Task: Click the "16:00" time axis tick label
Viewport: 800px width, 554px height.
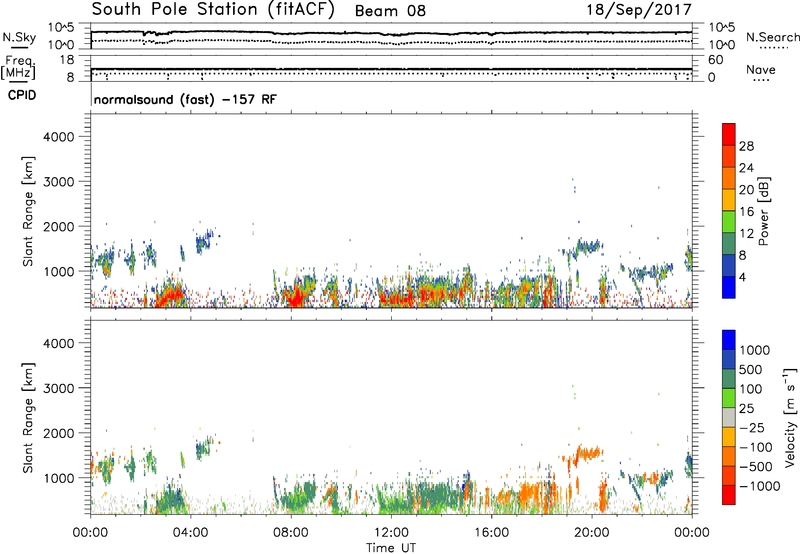Action: pyautogui.click(x=491, y=533)
